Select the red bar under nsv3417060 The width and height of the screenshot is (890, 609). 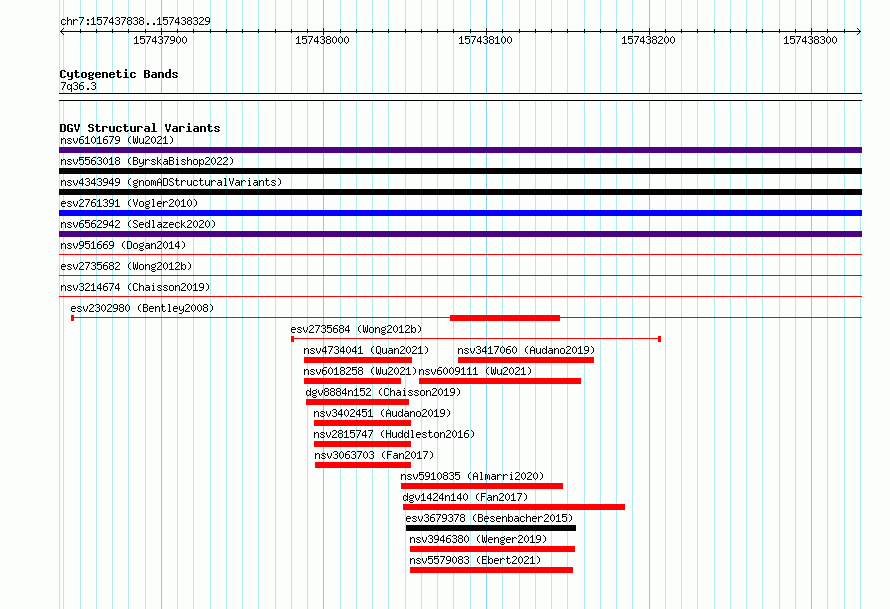[526, 360]
